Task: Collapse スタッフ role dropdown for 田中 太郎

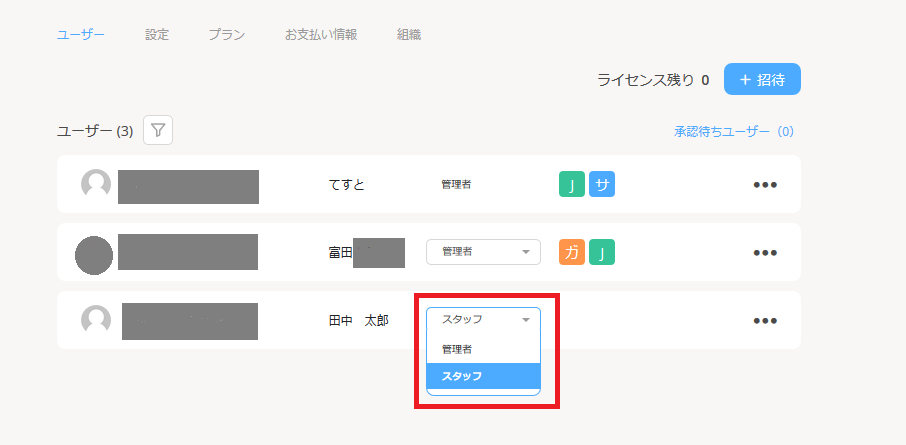Action: pyautogui.click(x=483, y=320)
